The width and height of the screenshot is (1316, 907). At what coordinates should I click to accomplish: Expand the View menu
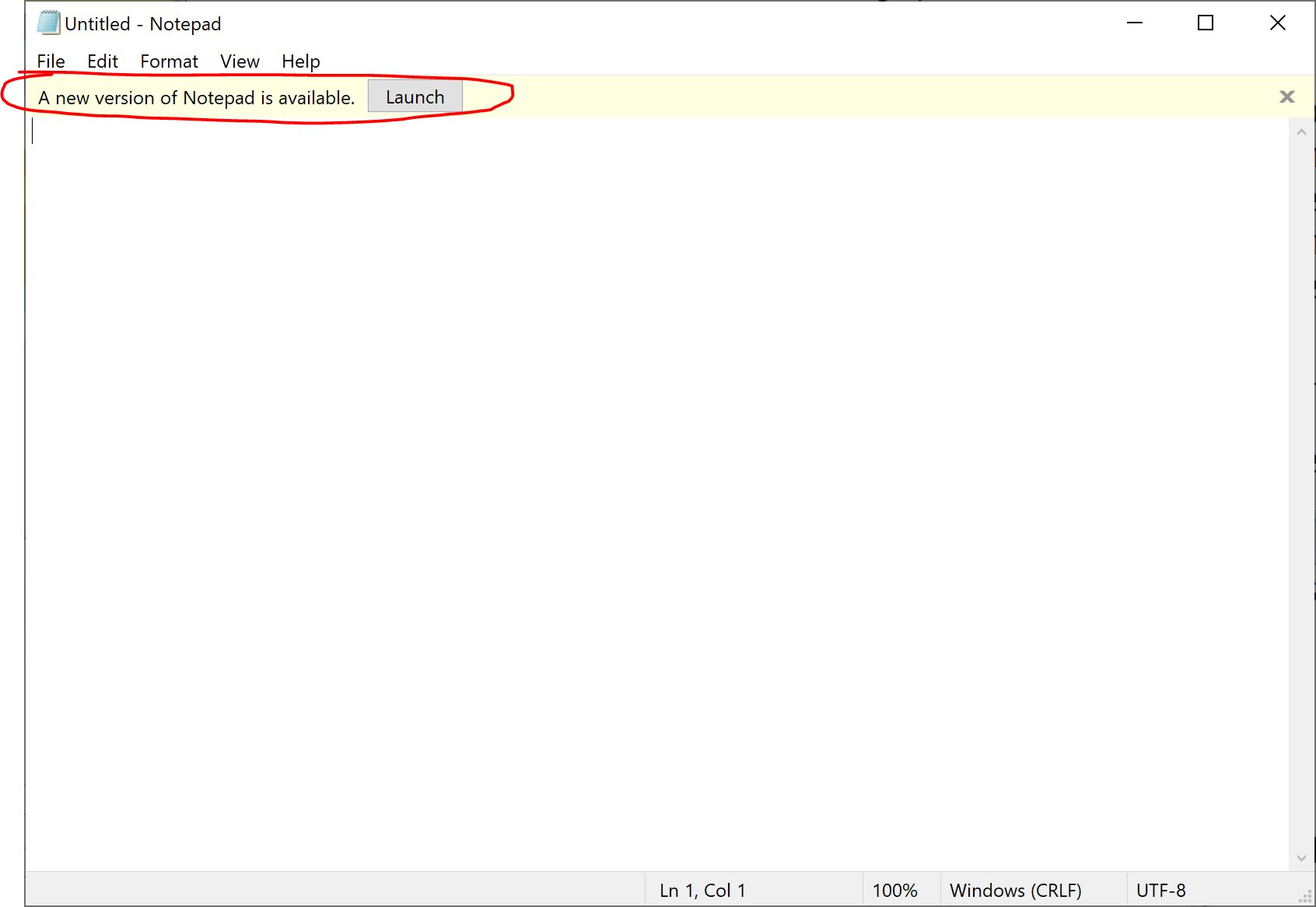coord(240,61)
